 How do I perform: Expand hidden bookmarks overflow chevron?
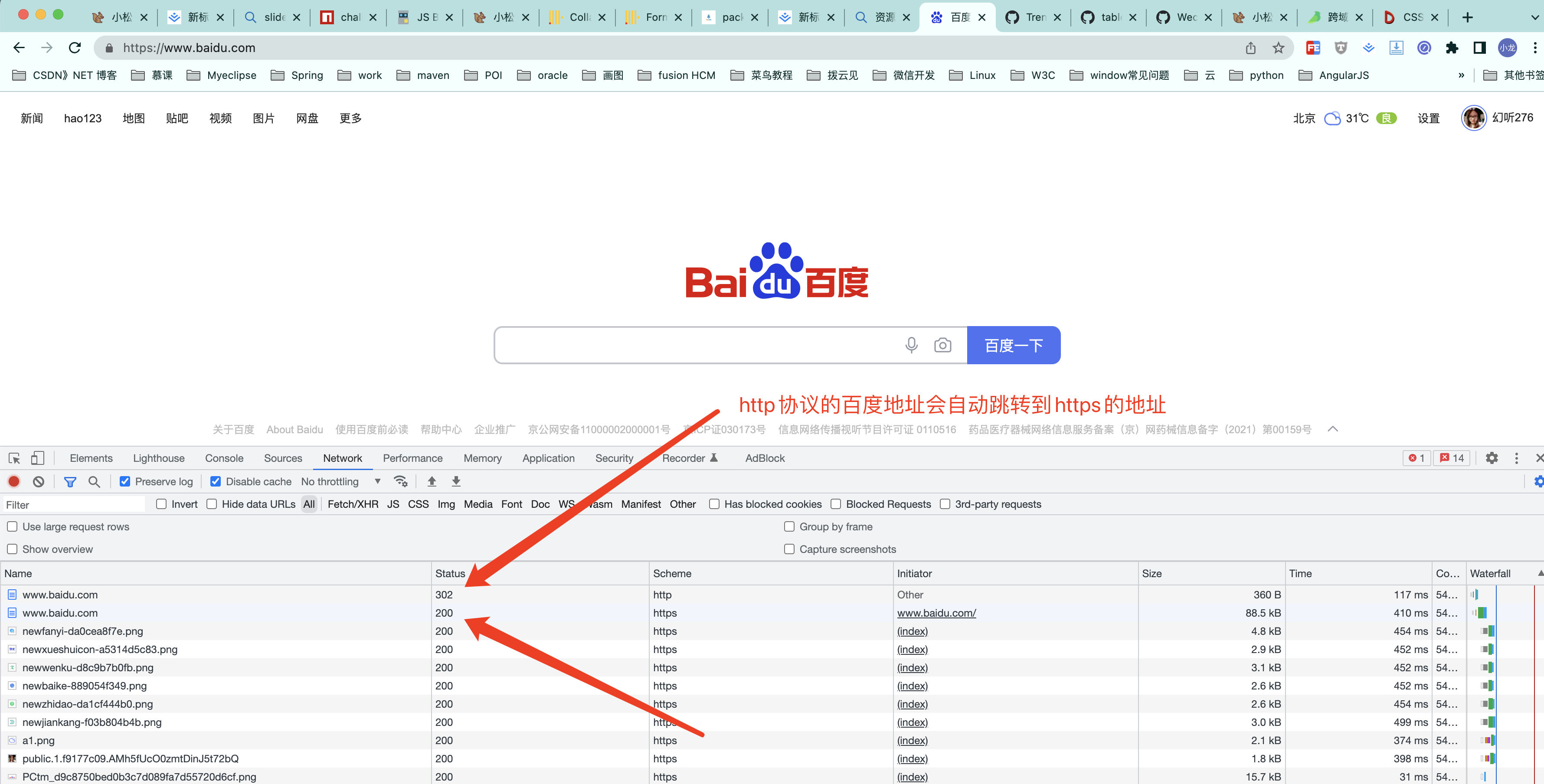(x=1461, y=75)
